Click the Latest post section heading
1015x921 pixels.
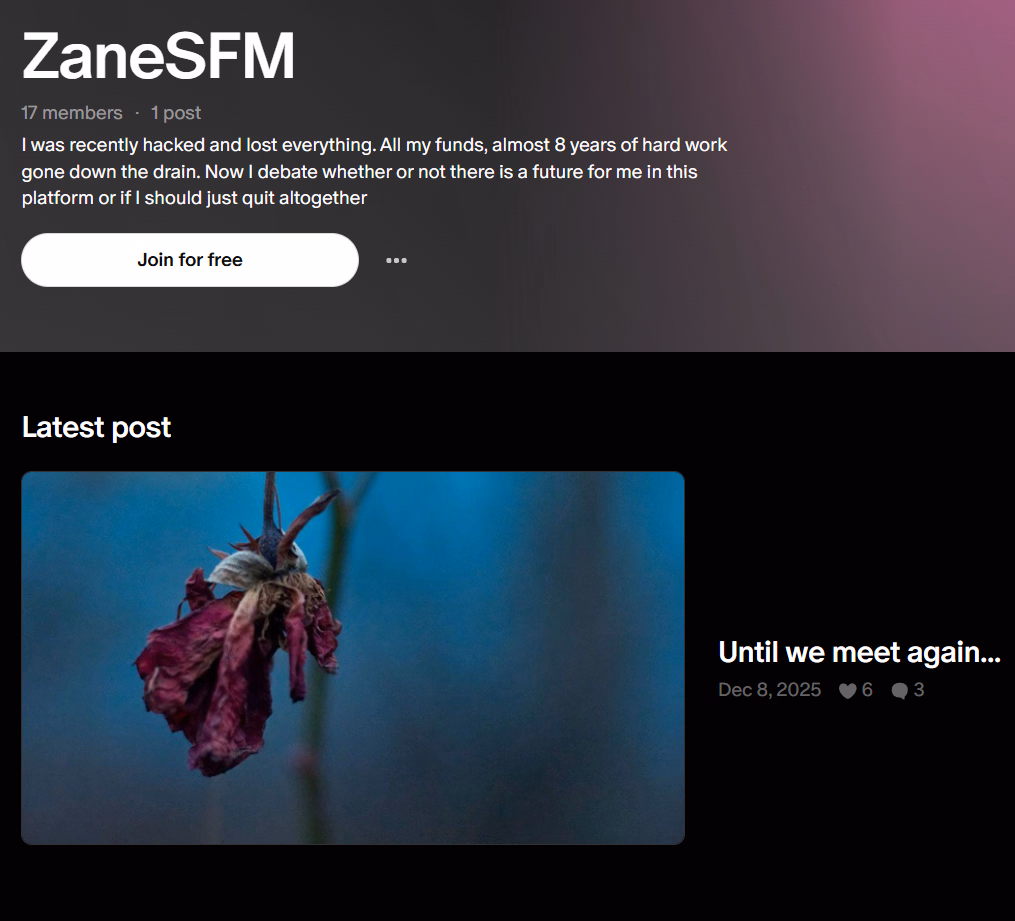click(x=96, y=427)
